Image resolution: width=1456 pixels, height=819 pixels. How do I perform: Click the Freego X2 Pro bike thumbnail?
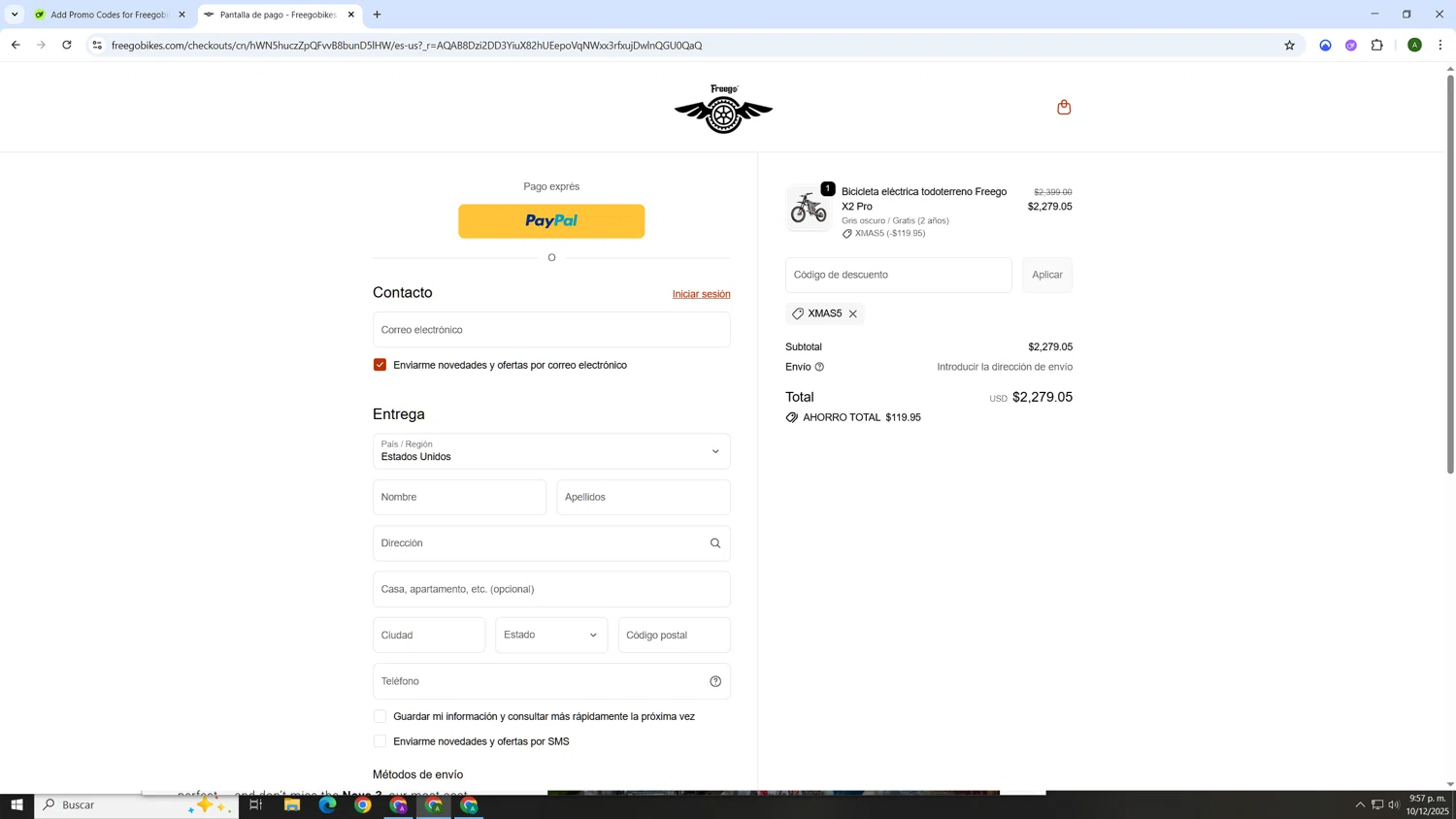[808, 208]
